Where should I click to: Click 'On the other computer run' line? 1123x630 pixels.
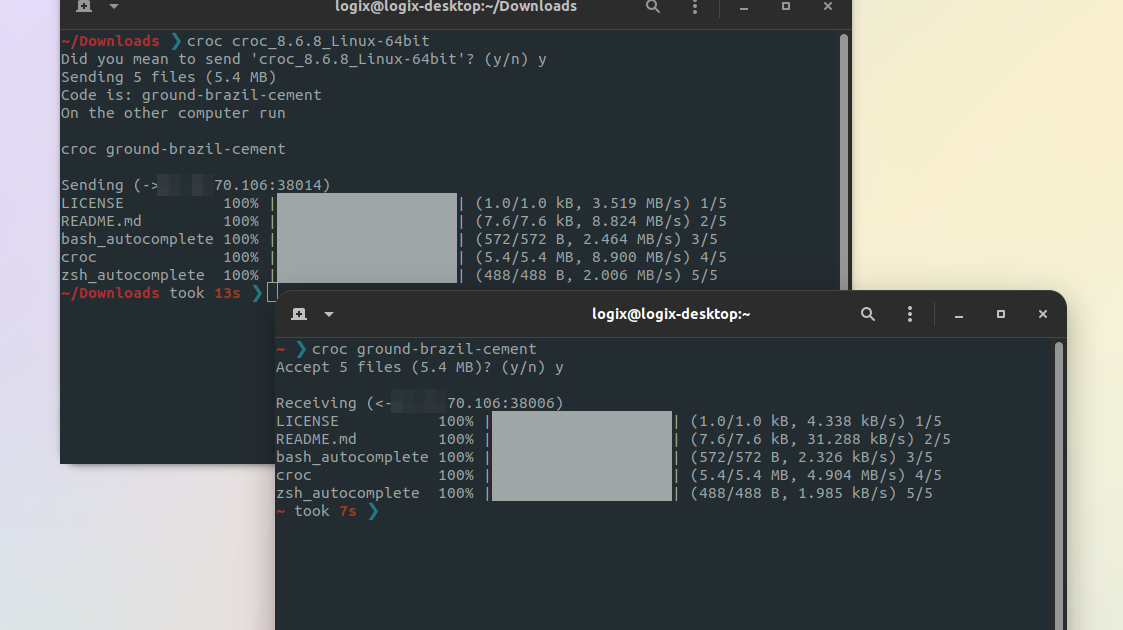point(173,113)
